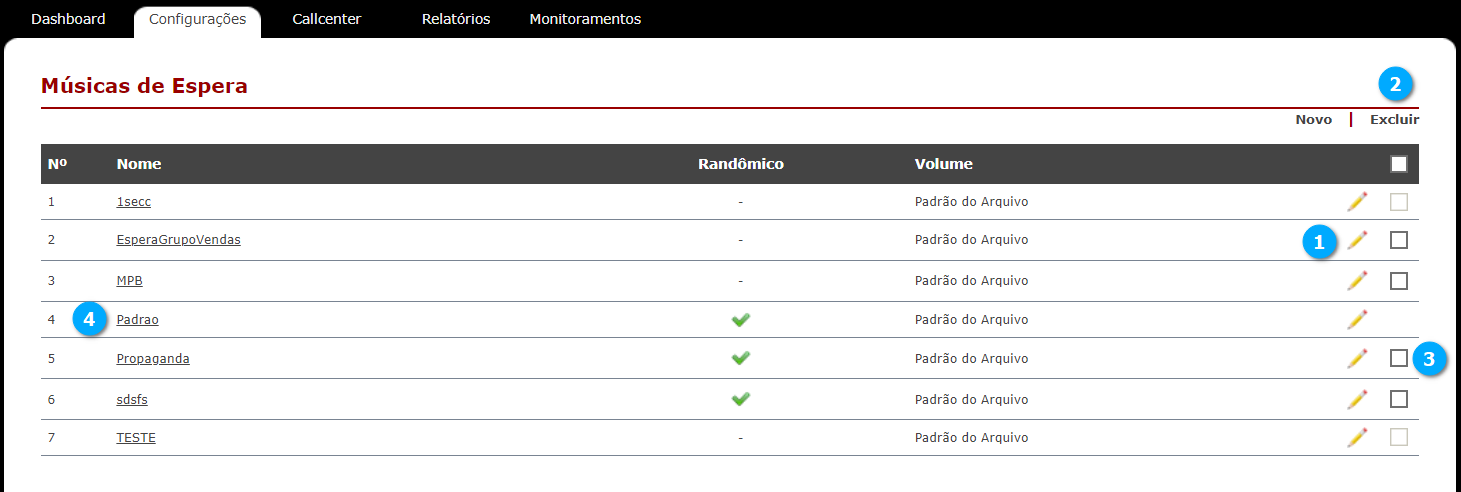Tick the select-all checkbox in table header
The width and height of the screenshot is (1461, 492).
(x=1399, y=164)
